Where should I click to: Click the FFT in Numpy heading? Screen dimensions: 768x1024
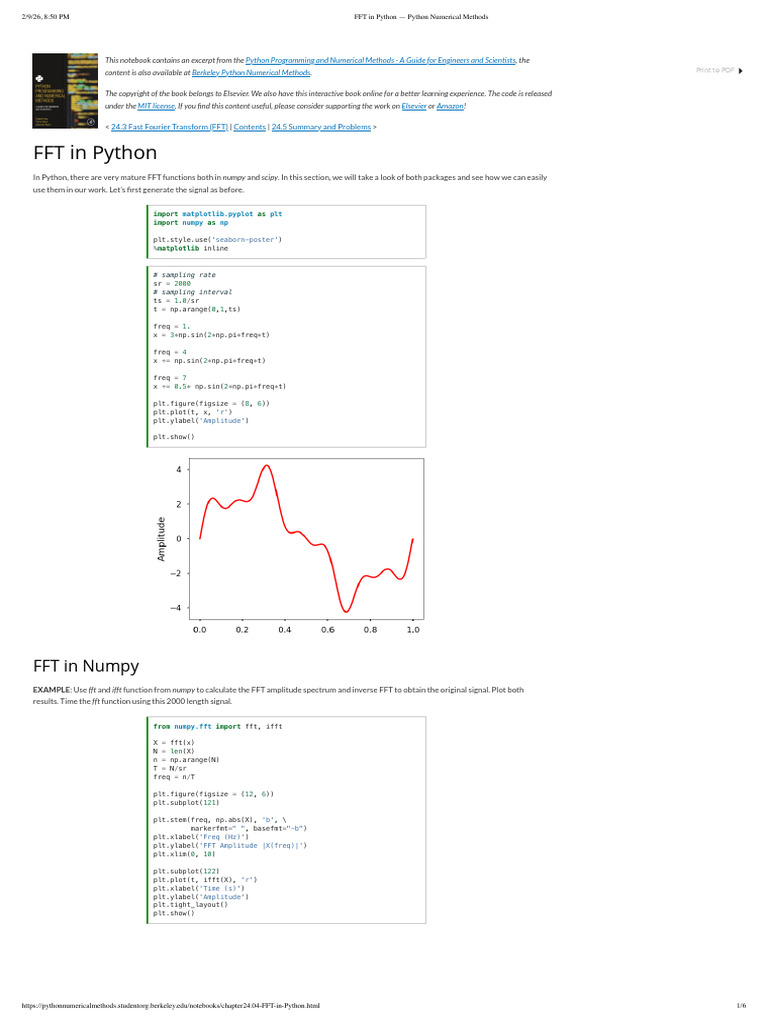[x=86, y=665]
